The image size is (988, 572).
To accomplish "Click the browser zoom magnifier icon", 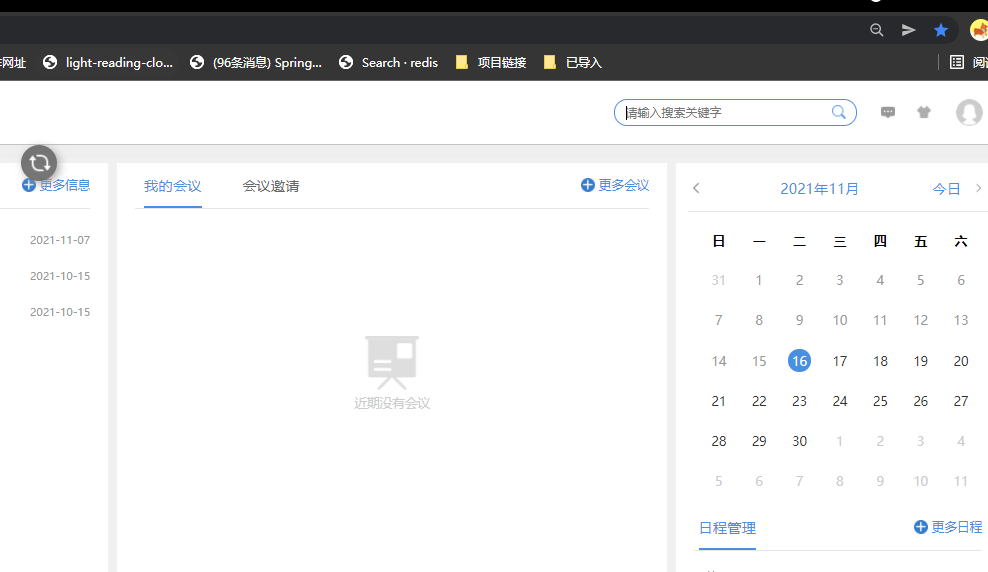I will (x=877, y=30).
